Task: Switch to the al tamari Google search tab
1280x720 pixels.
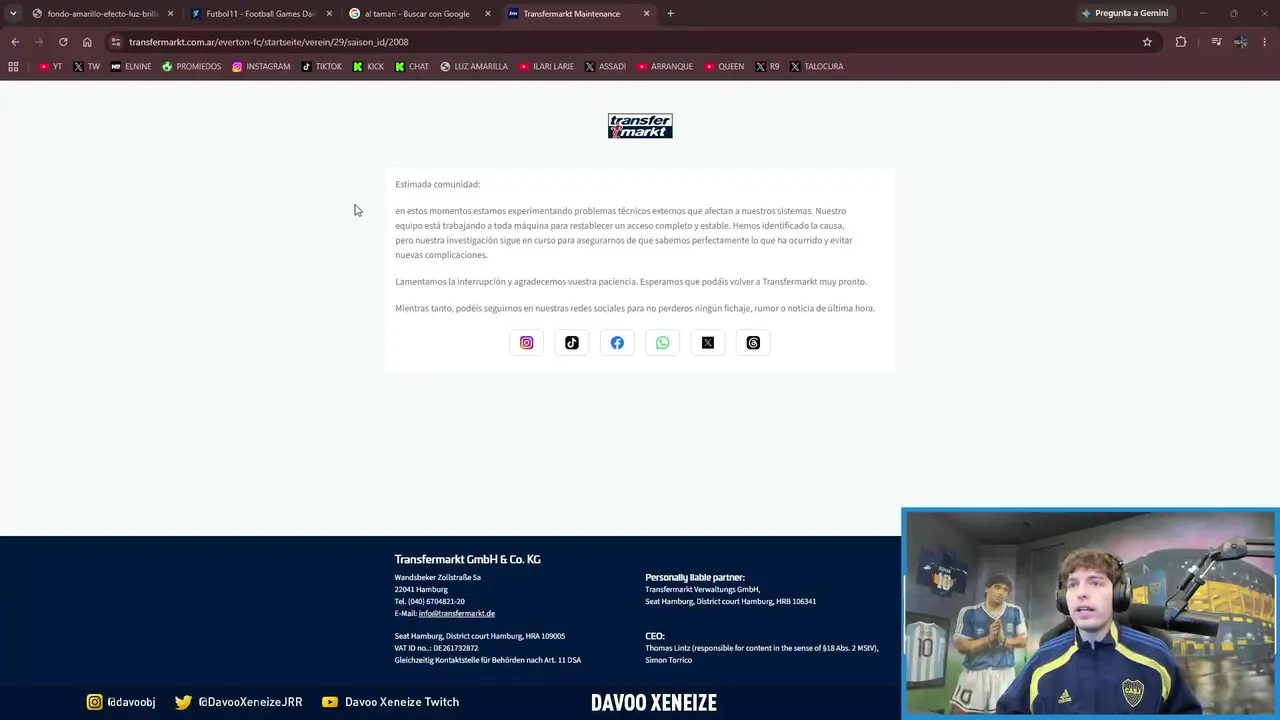Action: click(419, 14)
